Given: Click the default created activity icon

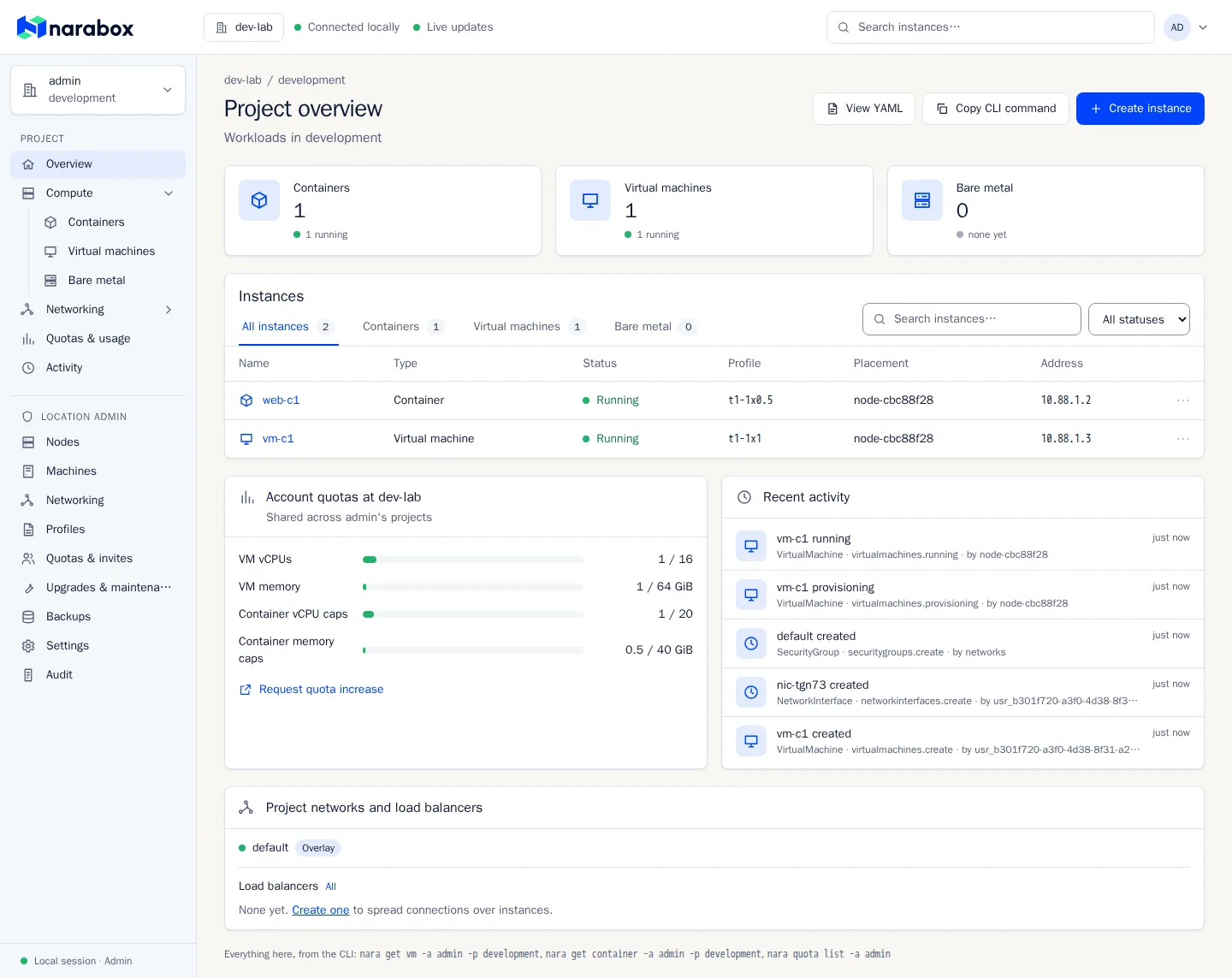Looking at the screenshot, I should tap(751, 643).
